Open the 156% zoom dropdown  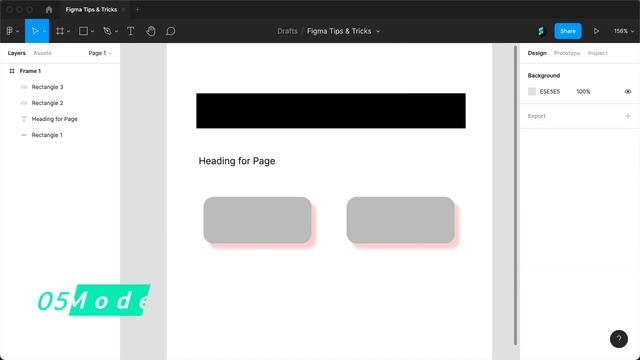624,31
